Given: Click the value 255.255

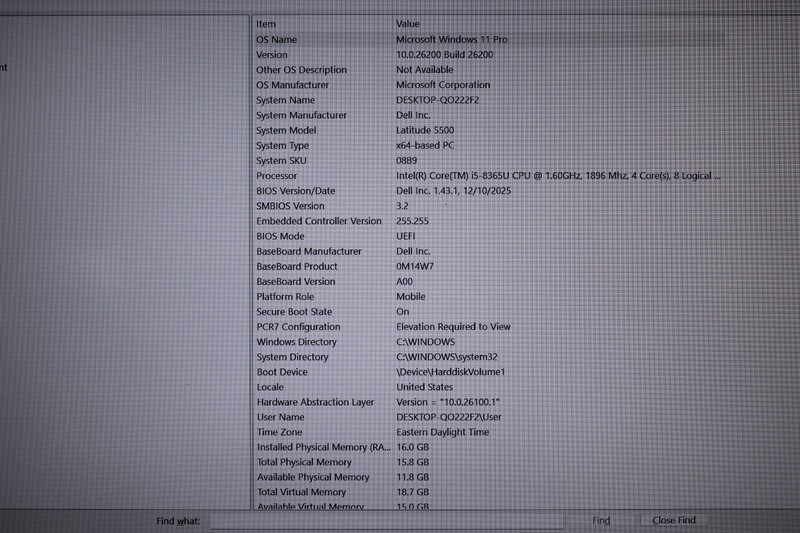Looking at the screenshot, I should (x=412, y=221).
